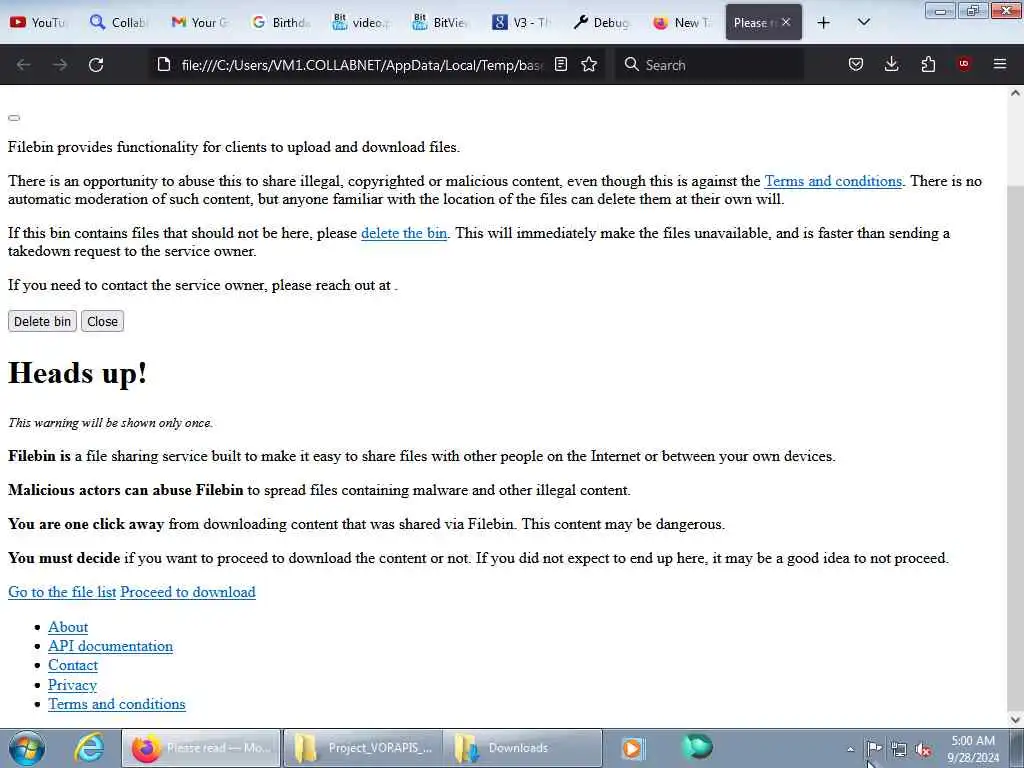Screen dimensions: 1024x768
Task: Open Project_VORAPIS folder taskbar item
Action: click(x=363, y=748)
